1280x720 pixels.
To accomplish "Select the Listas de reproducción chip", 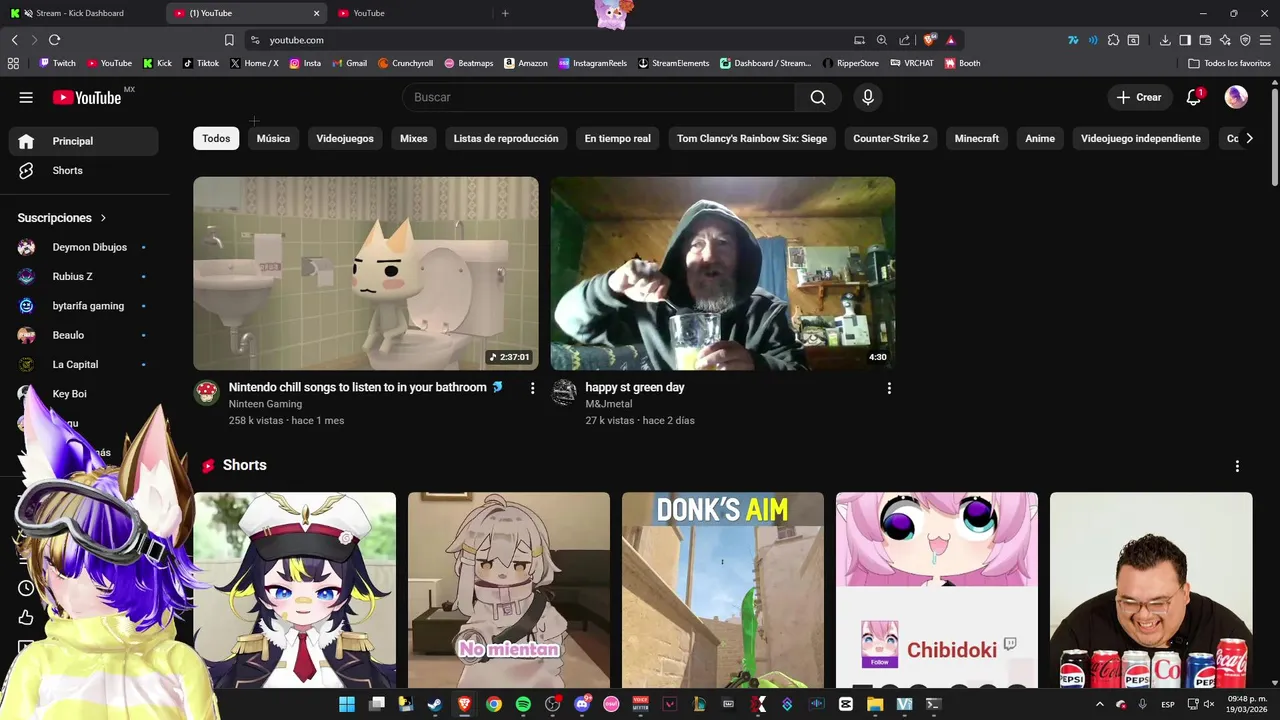I will pos(506,139).
